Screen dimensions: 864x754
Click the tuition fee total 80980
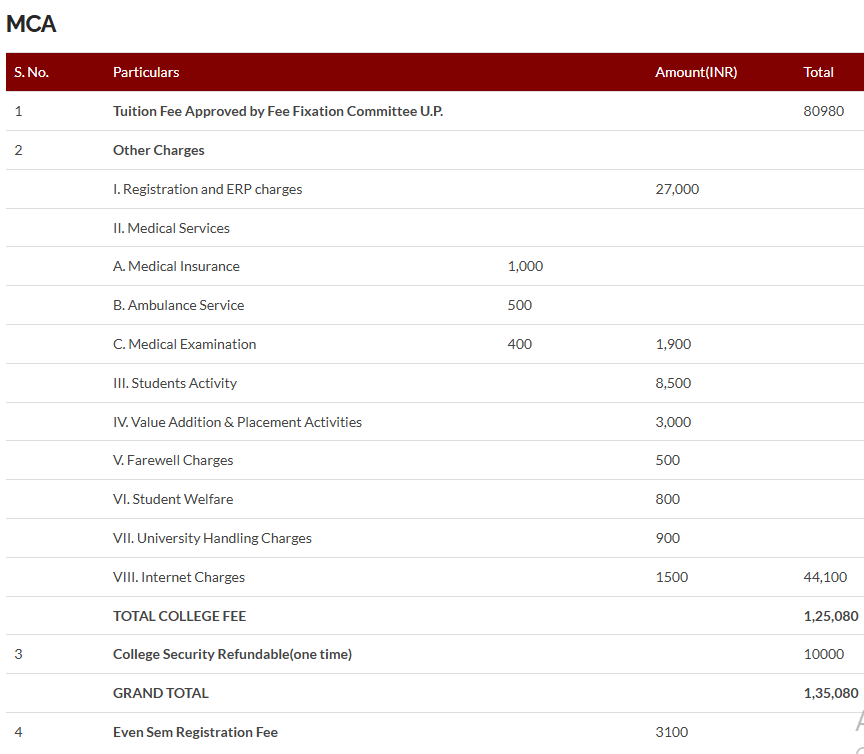click(x=823, y=111)
